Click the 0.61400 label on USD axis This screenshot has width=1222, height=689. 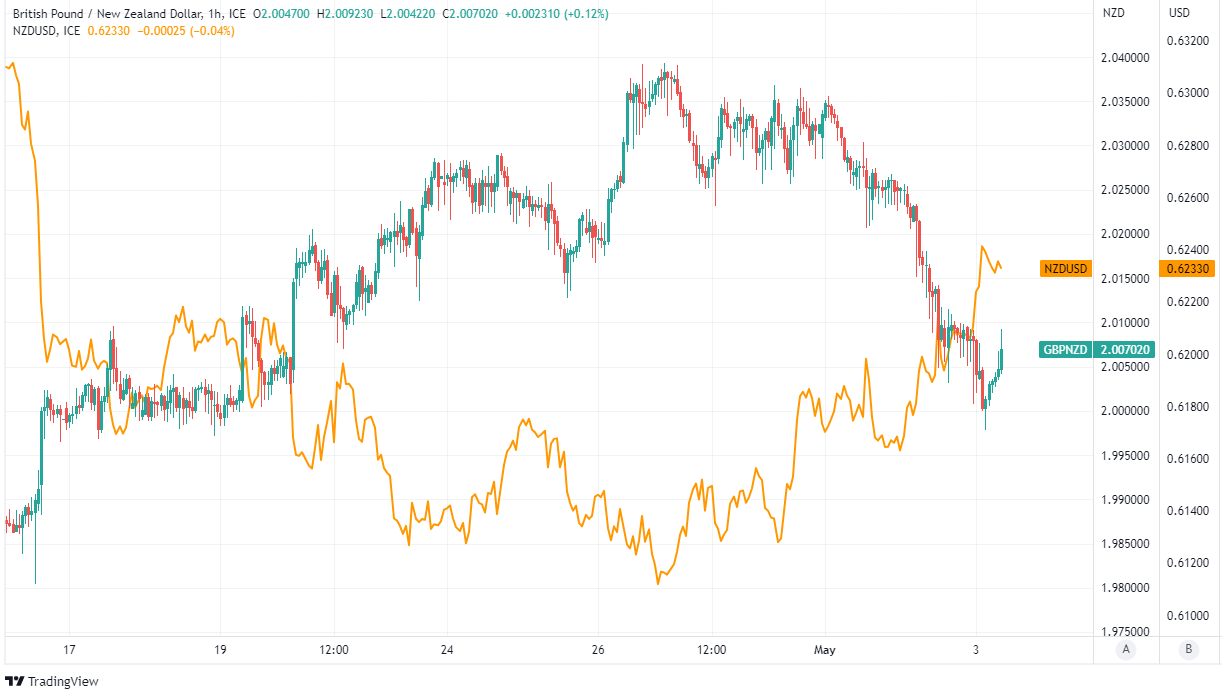[1188, 511]
